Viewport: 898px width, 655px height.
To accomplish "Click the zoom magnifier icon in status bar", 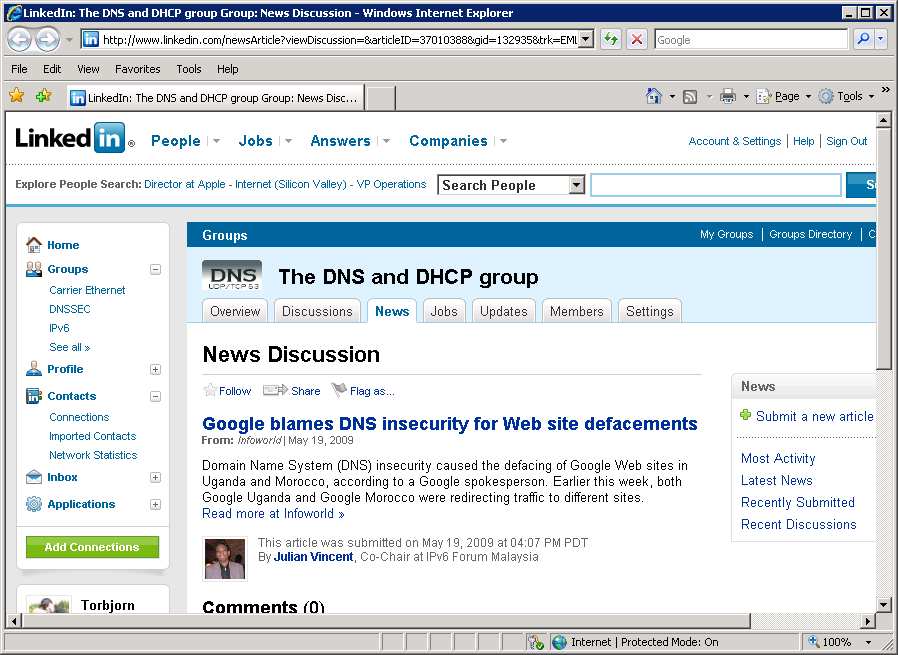I will 813,642.
